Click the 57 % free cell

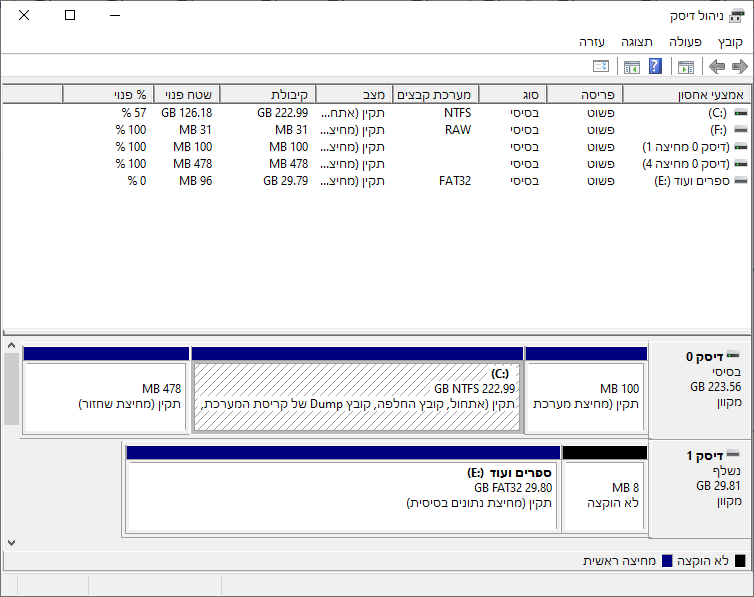134,112
